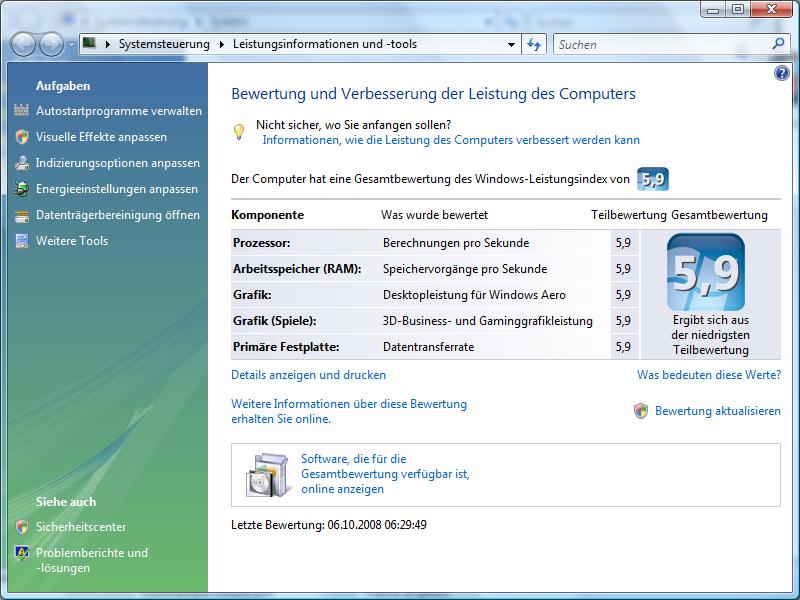Image resolution: width=800 pixels, height=600 pixels.
Task: Click the Energieeinstellungen icon
Action: 21,189
